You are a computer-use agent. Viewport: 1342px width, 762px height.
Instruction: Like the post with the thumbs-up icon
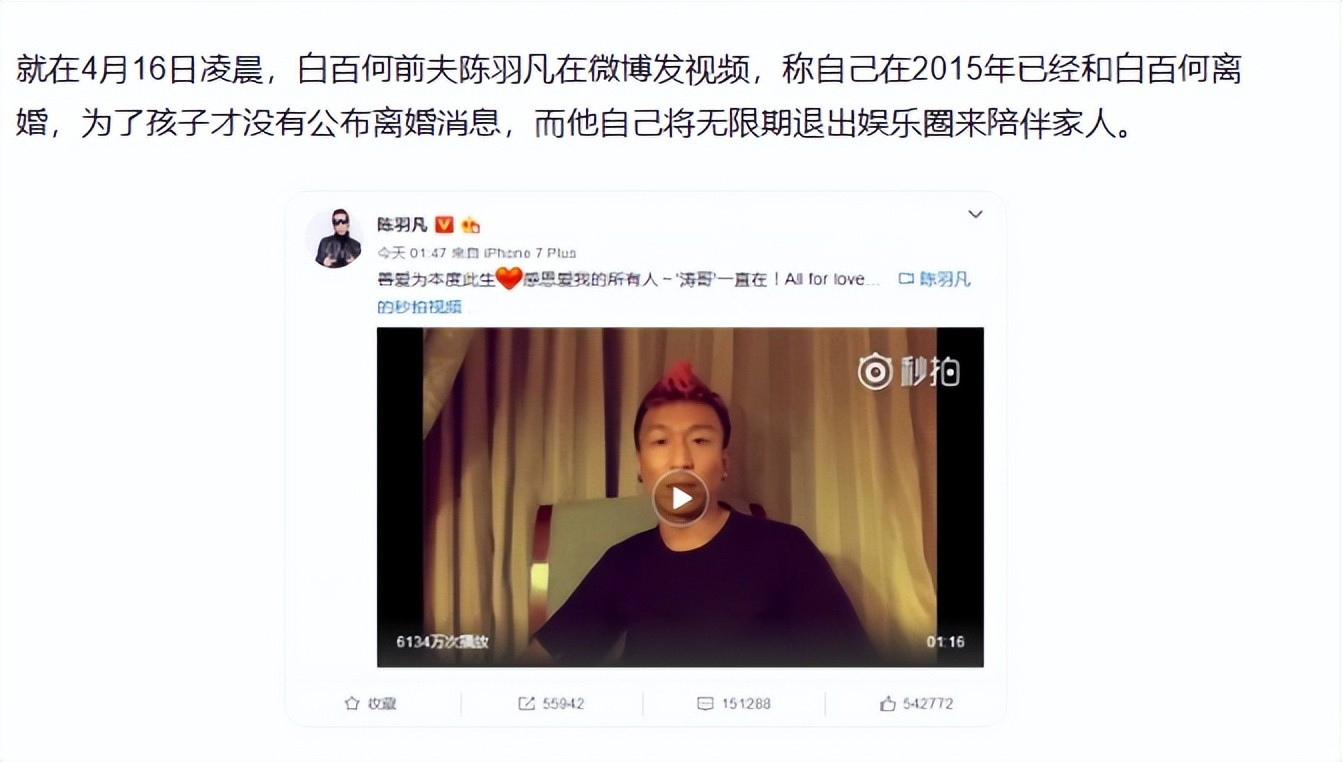point(888,704)
